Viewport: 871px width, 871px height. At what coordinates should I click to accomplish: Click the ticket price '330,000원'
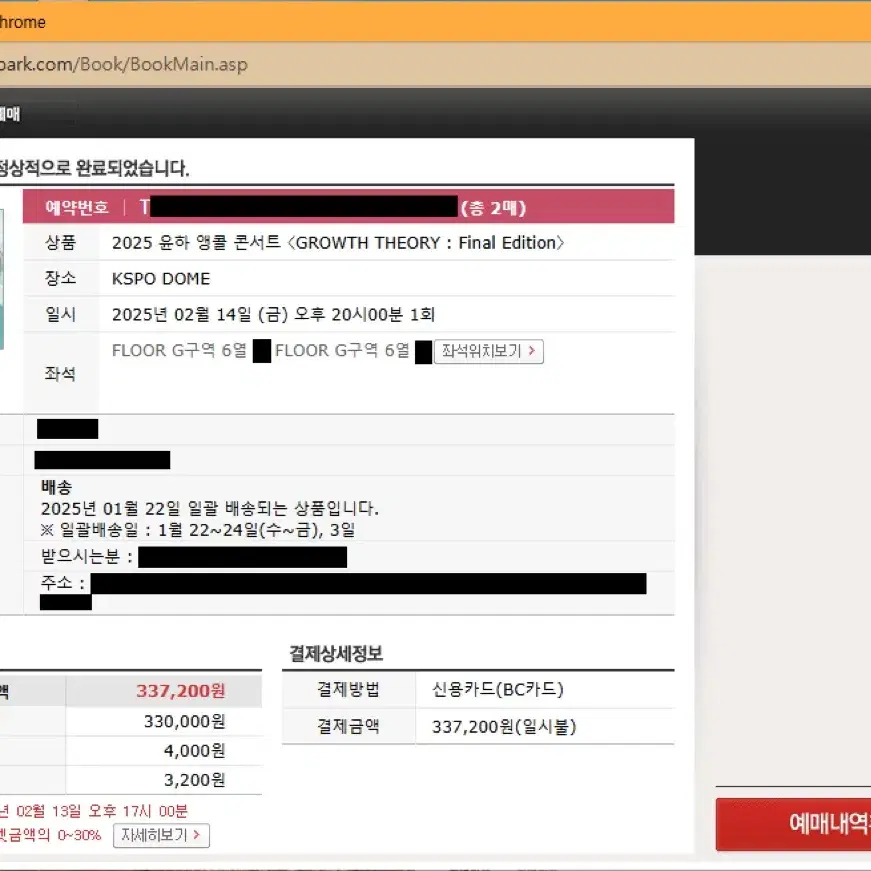[x=184, y=722]
